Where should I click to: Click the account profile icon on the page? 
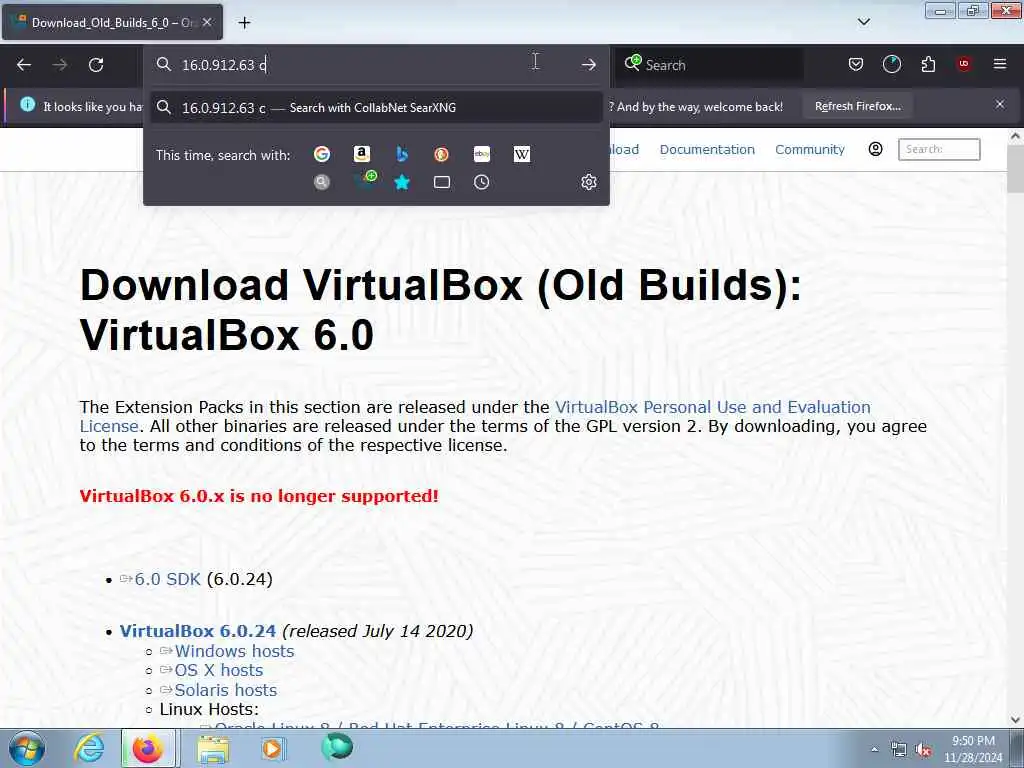click(x=875, y=150)
